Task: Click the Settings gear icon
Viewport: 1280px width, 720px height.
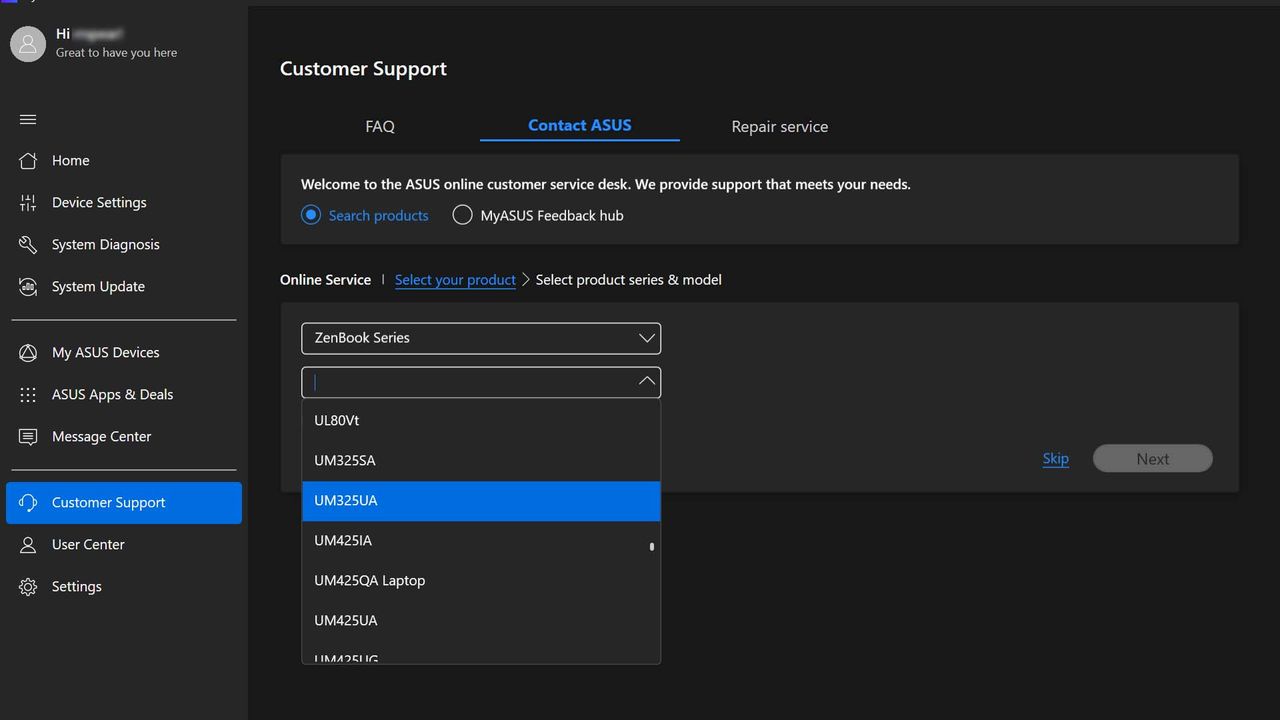Action: pos(28,587)
